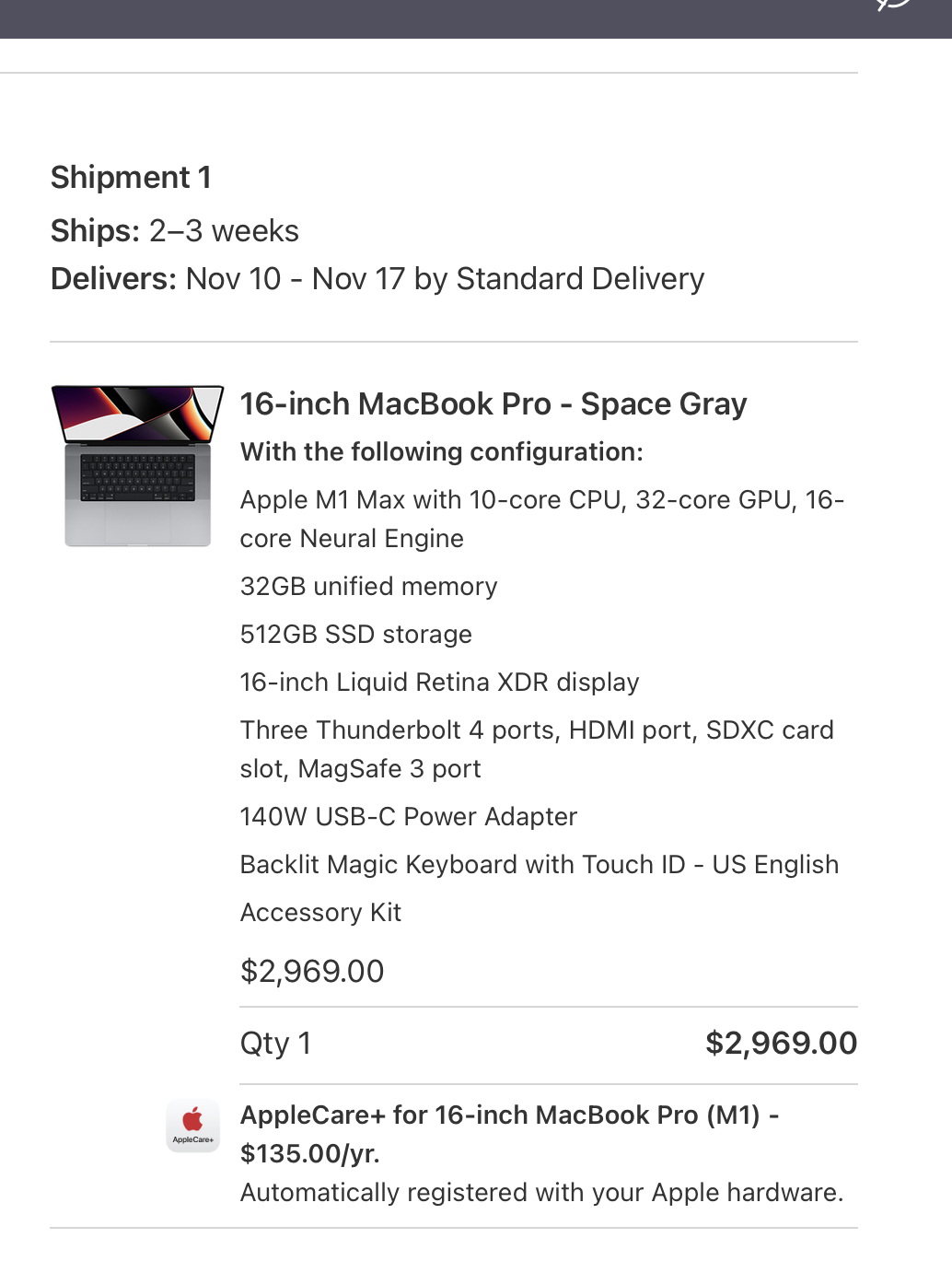Open the 16-inch MacBook Pro - Space Gray title
The image size is (952, 1261).
[x=493, y=404]
